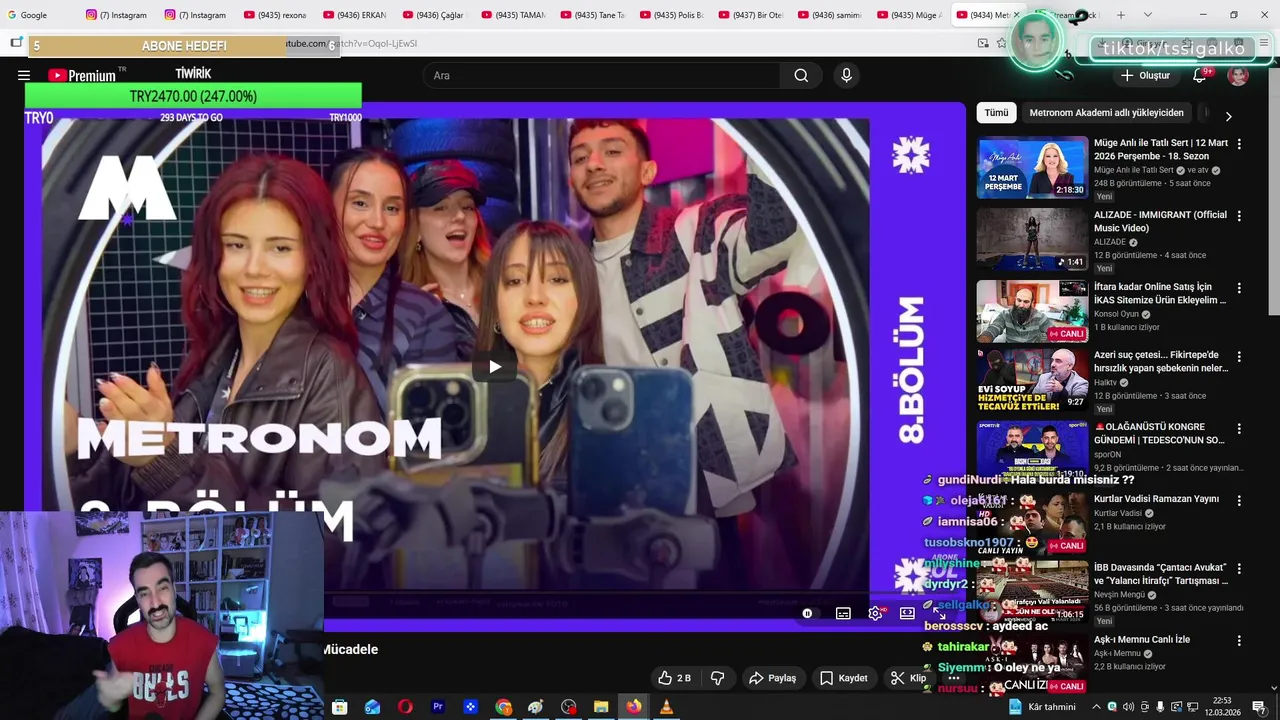Open Kurtlar Vadisi Ramazan Yayını title
Viewport: 1280px width, 720px height.
[1156, 499]
